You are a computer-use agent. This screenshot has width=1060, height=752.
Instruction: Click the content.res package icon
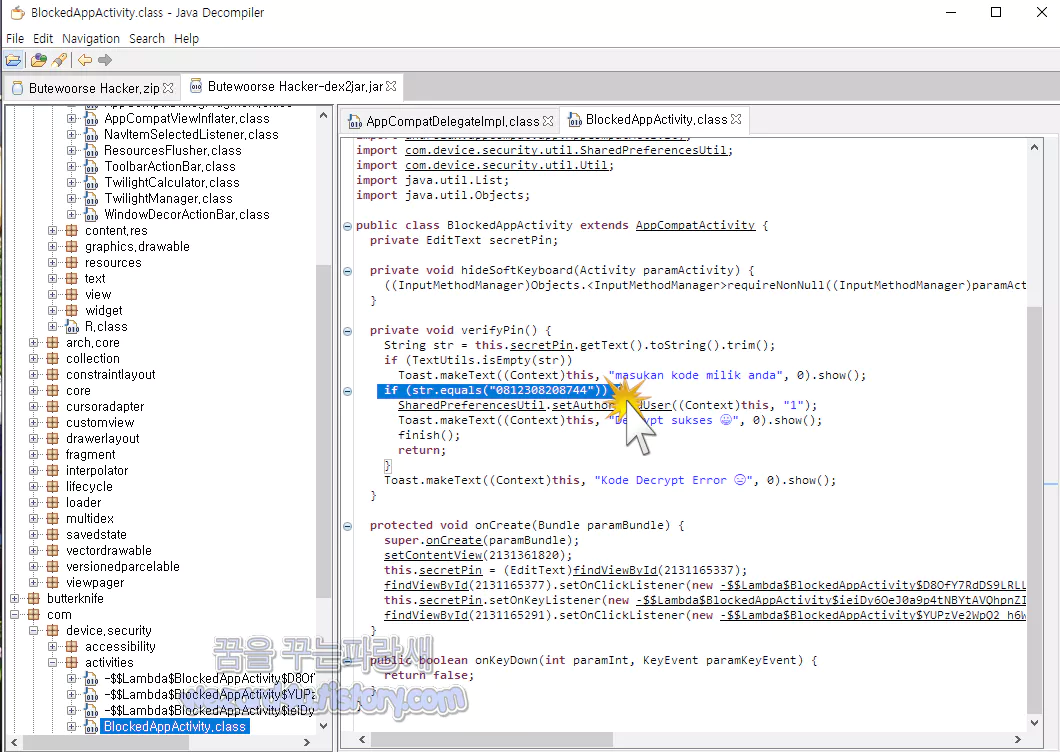point(72,231)
